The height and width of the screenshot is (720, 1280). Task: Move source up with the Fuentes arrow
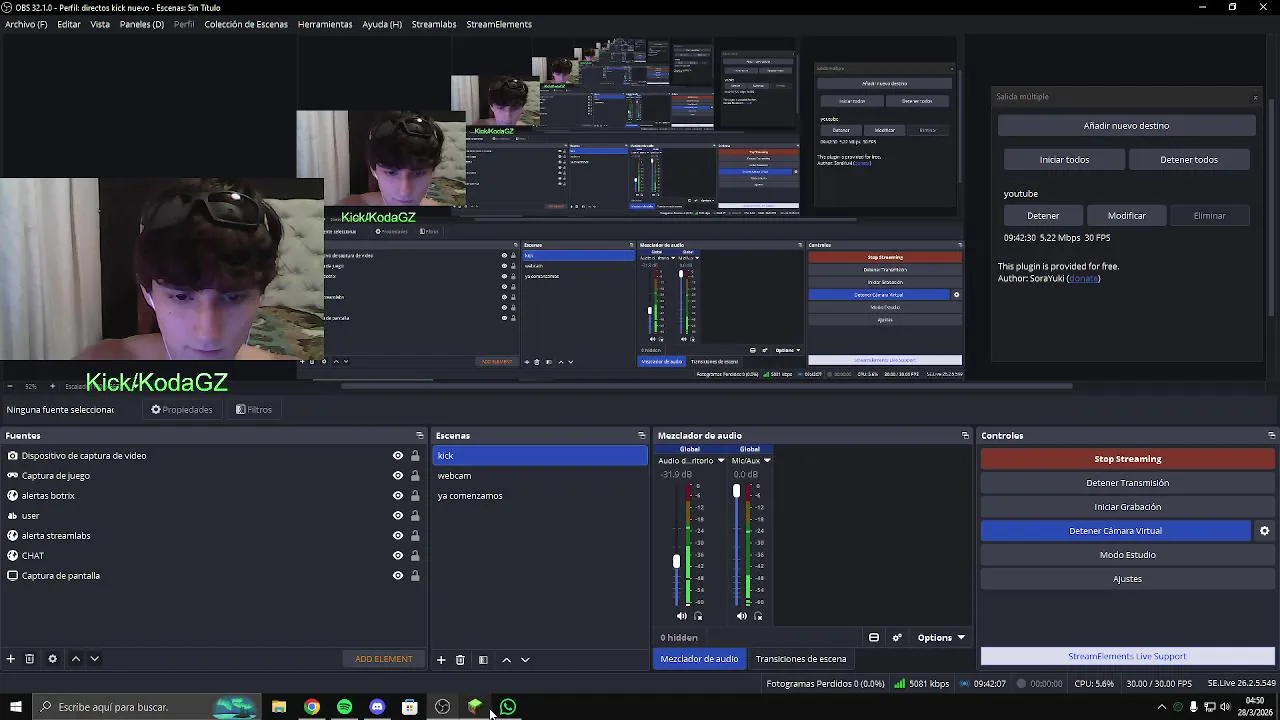[x=75, y=659]
